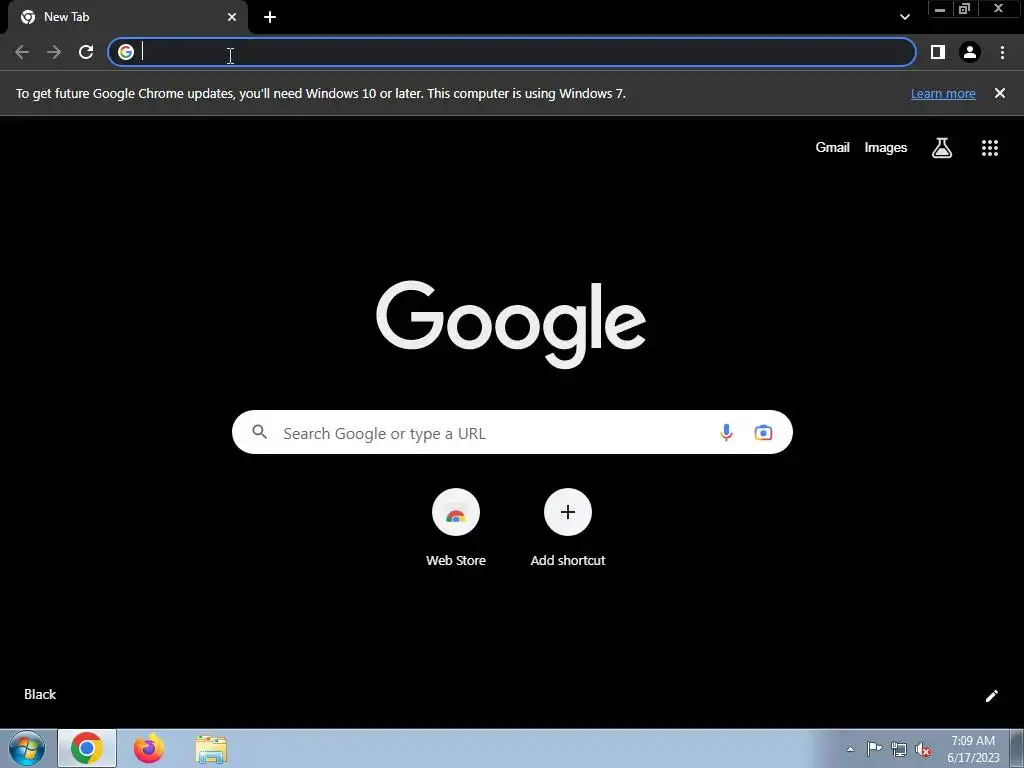This screenshot has height=768, width=1024.
Task: Open the Google apps grid
Action: [x=990, y=148]
